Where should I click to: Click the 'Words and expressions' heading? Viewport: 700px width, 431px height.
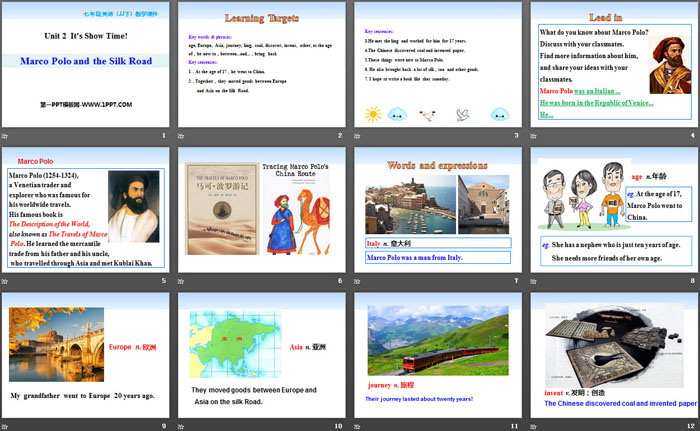[x=438, y=165]
